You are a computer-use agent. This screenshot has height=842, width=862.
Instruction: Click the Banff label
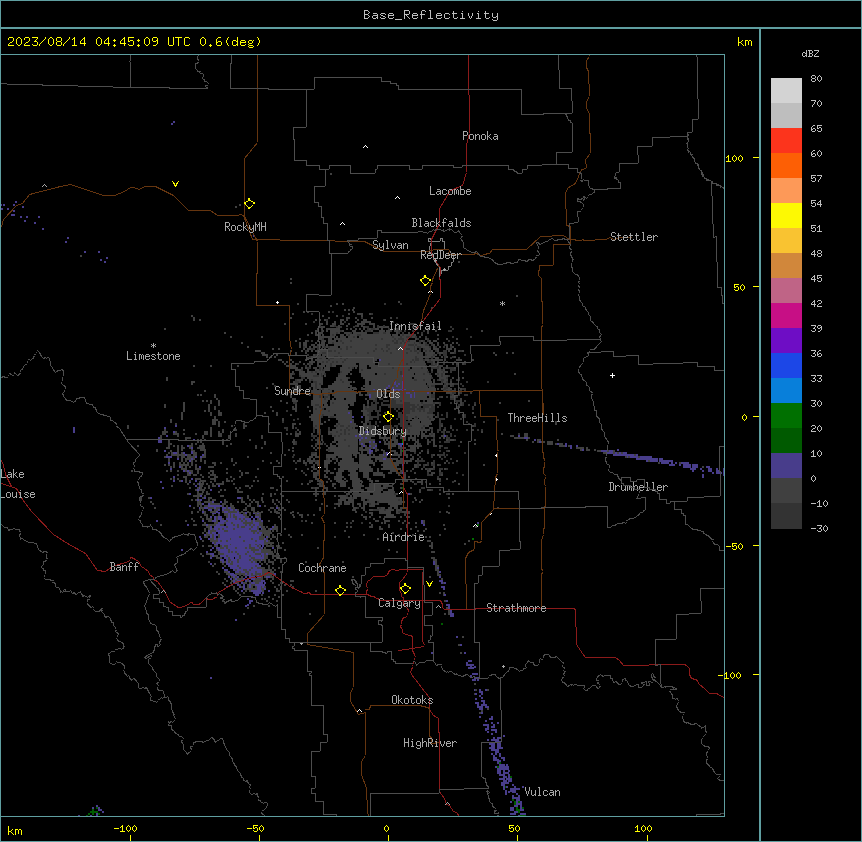coord(124,567)
